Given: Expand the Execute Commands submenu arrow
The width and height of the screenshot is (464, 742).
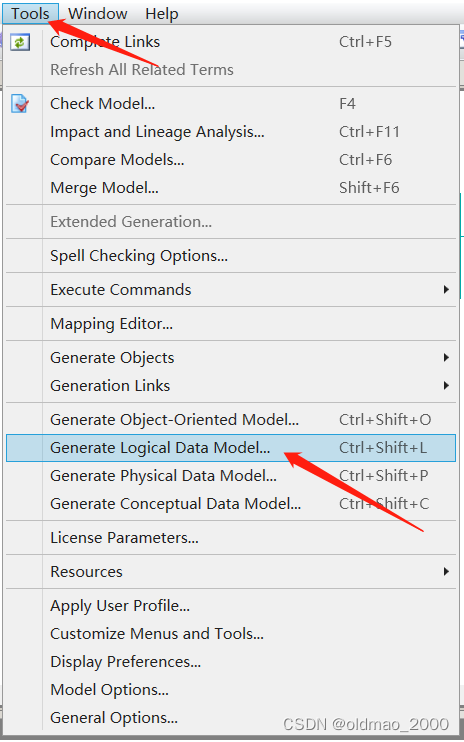Looking at the screenshot, I should click(x=446, y=290).
